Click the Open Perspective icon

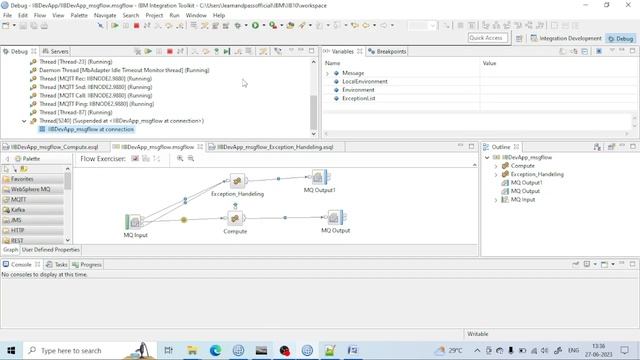(519, 38)
